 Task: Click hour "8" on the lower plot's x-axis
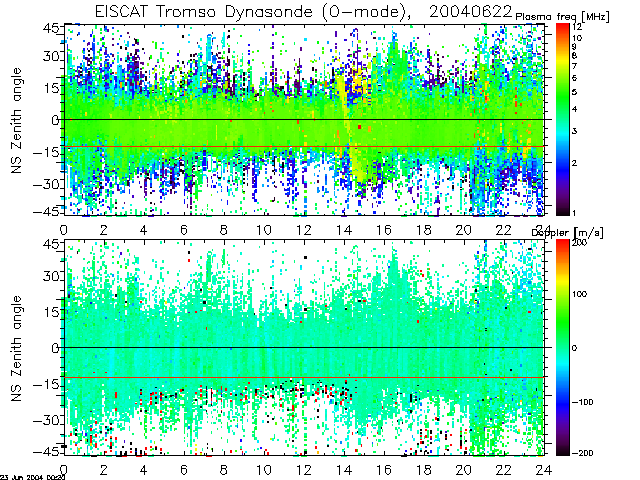tap(224, 470)
